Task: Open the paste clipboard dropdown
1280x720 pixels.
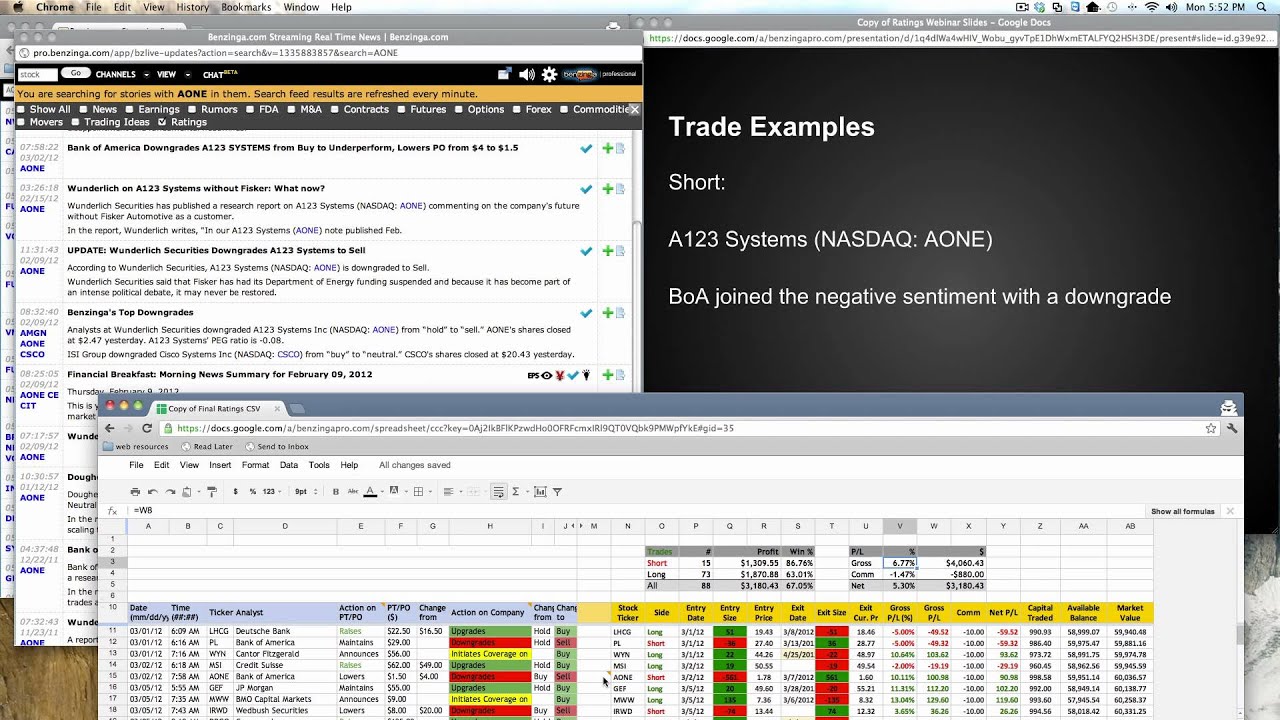Action: click(x=199, y=491)
